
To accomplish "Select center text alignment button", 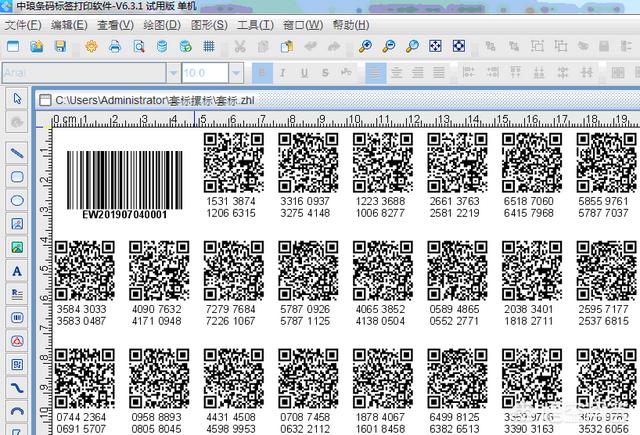I will (x=396, y=73).
